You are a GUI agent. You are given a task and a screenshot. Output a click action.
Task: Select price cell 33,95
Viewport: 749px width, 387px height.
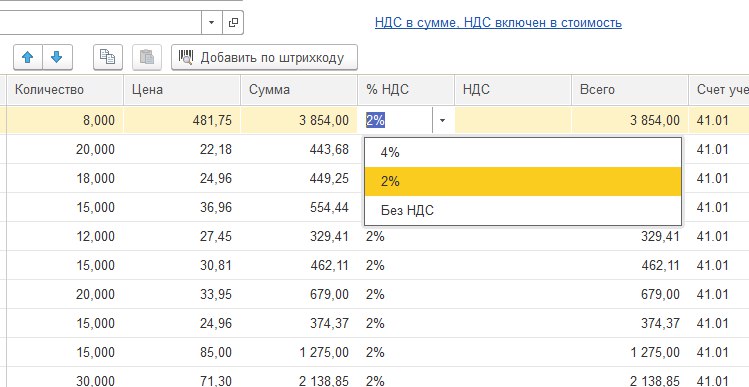(182, 294)
